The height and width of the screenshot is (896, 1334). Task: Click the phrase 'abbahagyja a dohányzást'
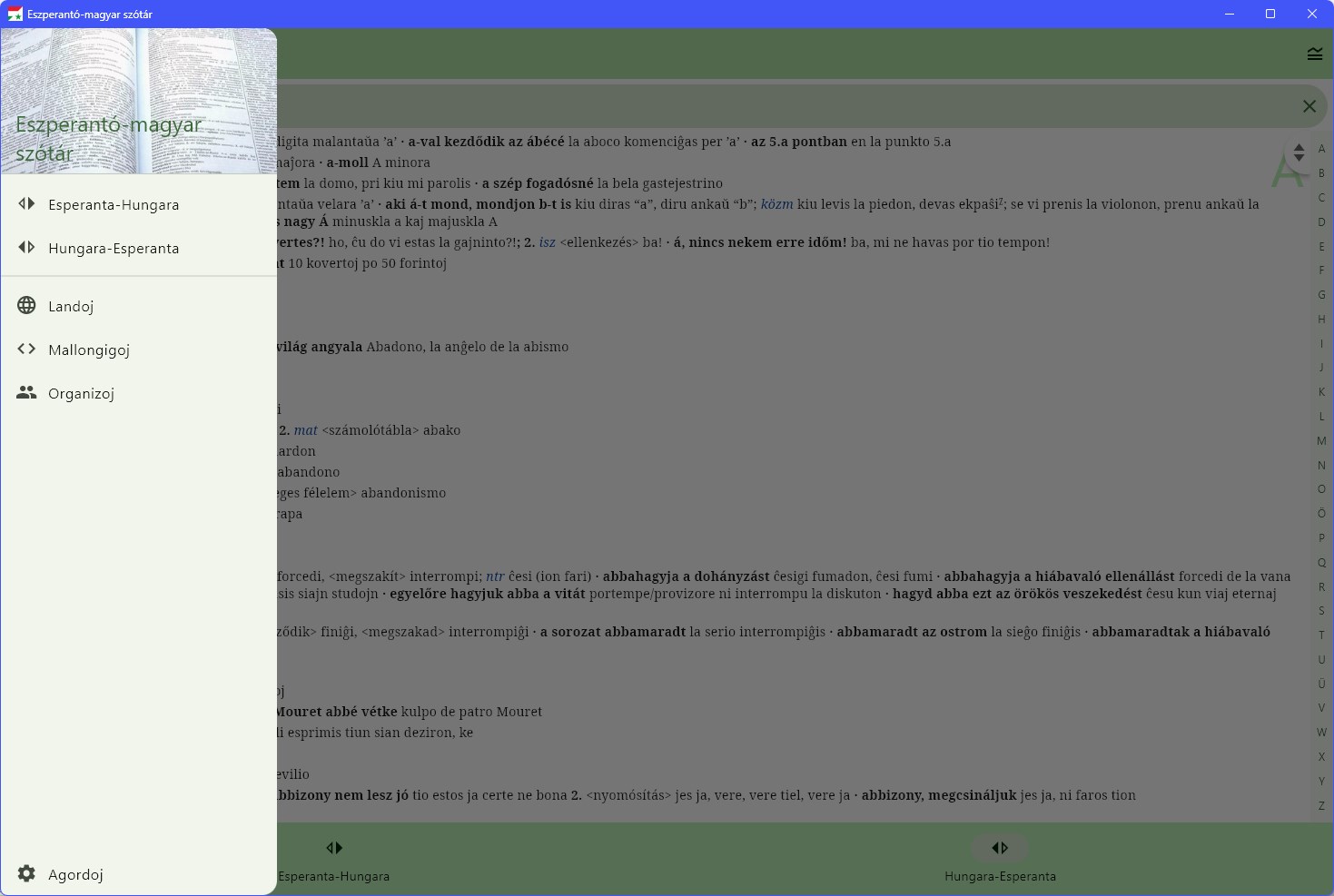pyautogui.click(x=686, y=576)
